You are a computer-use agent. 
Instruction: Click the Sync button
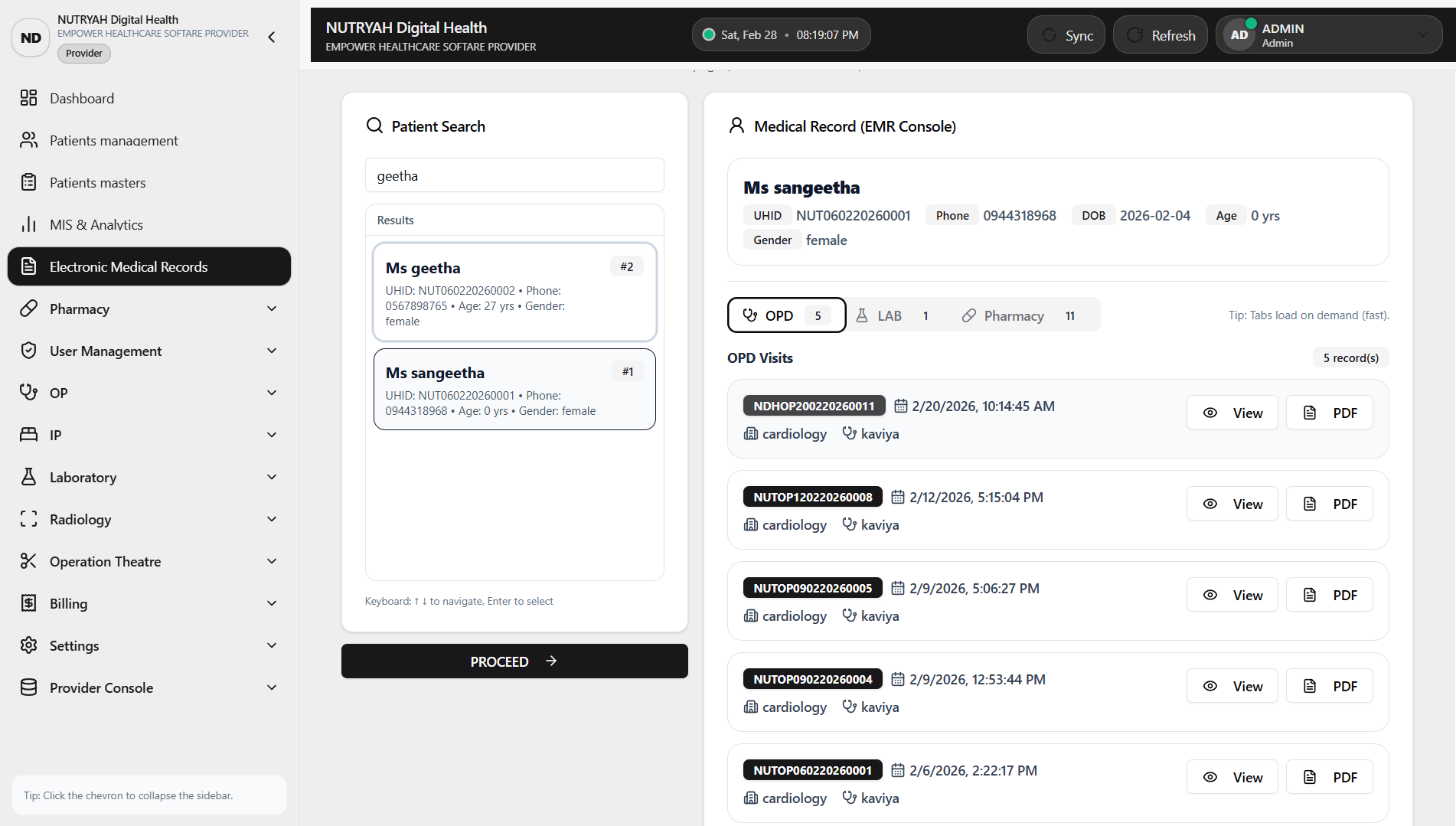(x=1066, y=34)
